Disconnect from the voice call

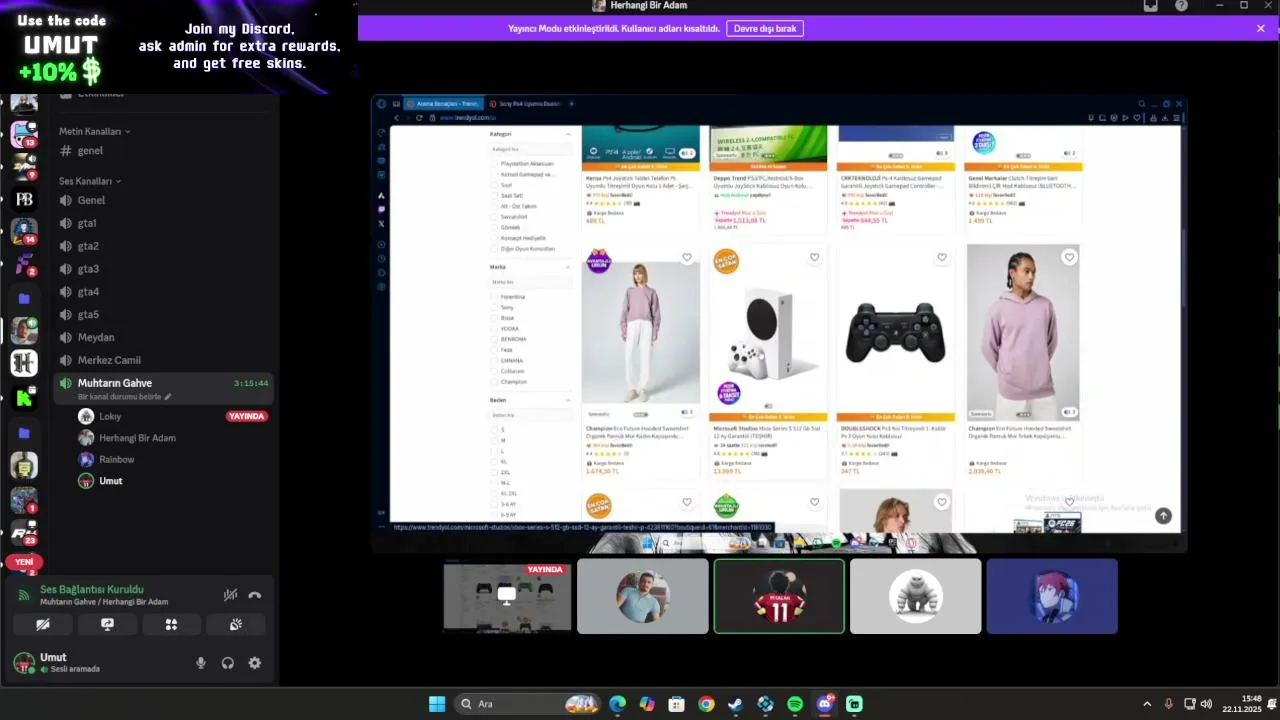[x=255, y=595]
